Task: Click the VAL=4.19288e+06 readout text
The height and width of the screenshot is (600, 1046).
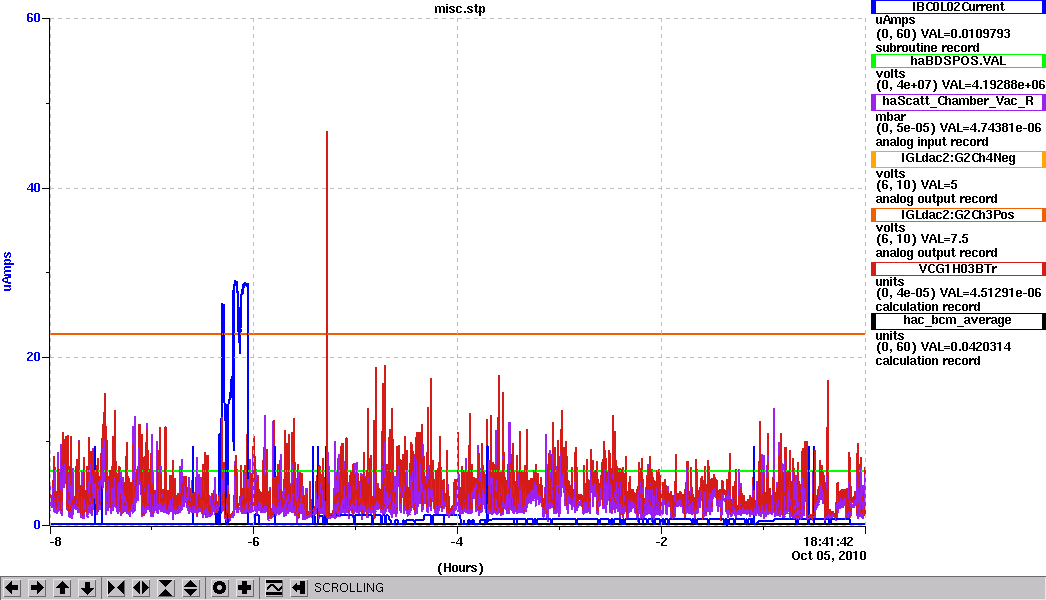Action: 993,85
